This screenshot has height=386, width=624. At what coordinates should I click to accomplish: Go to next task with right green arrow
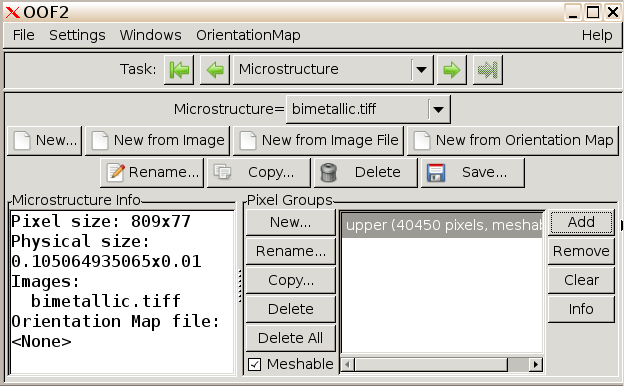[451, 70]
